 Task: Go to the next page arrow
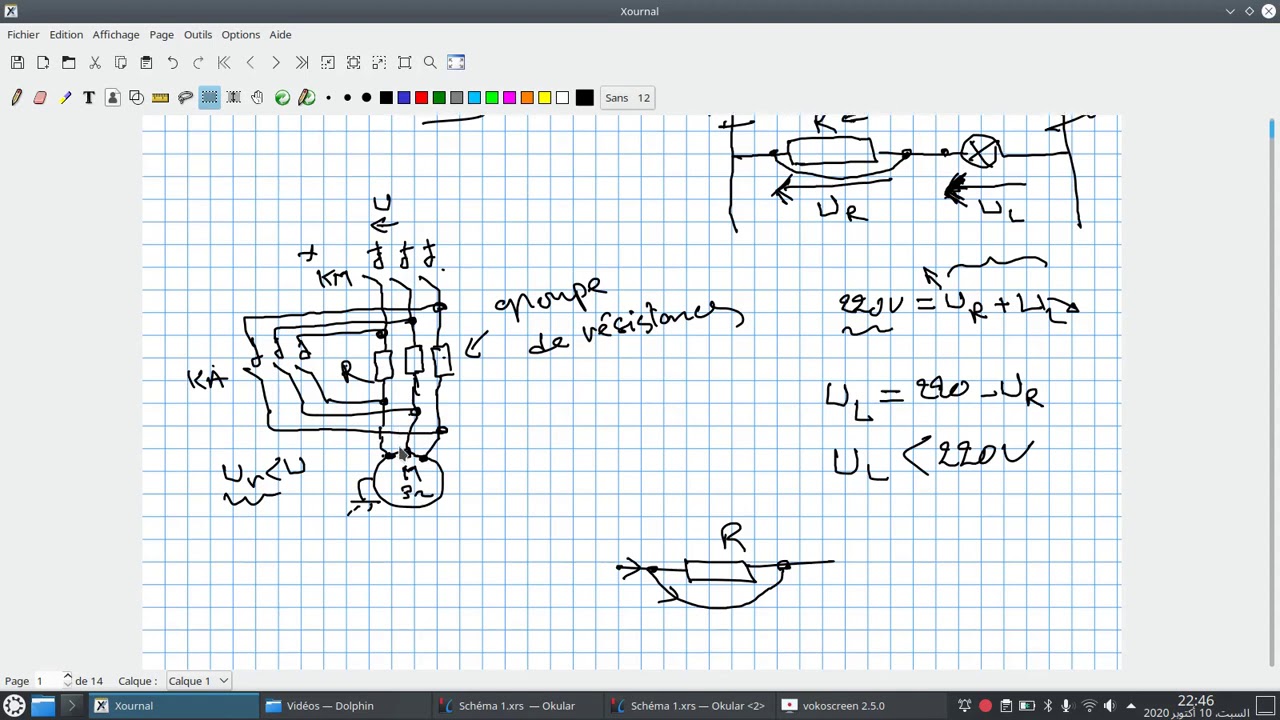(276, 63)
